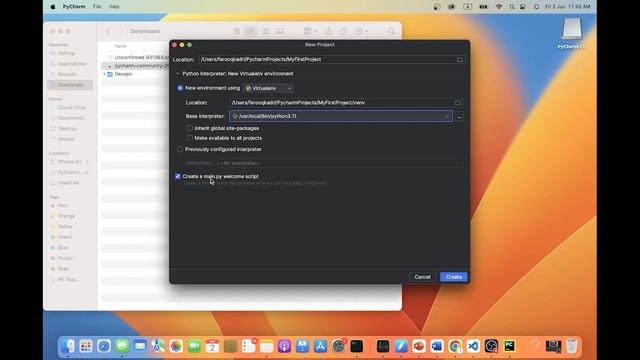The width and height of the screenshot is (640, 360).
Task: Open Notes in the dock
Action: [x=267, y=346]
